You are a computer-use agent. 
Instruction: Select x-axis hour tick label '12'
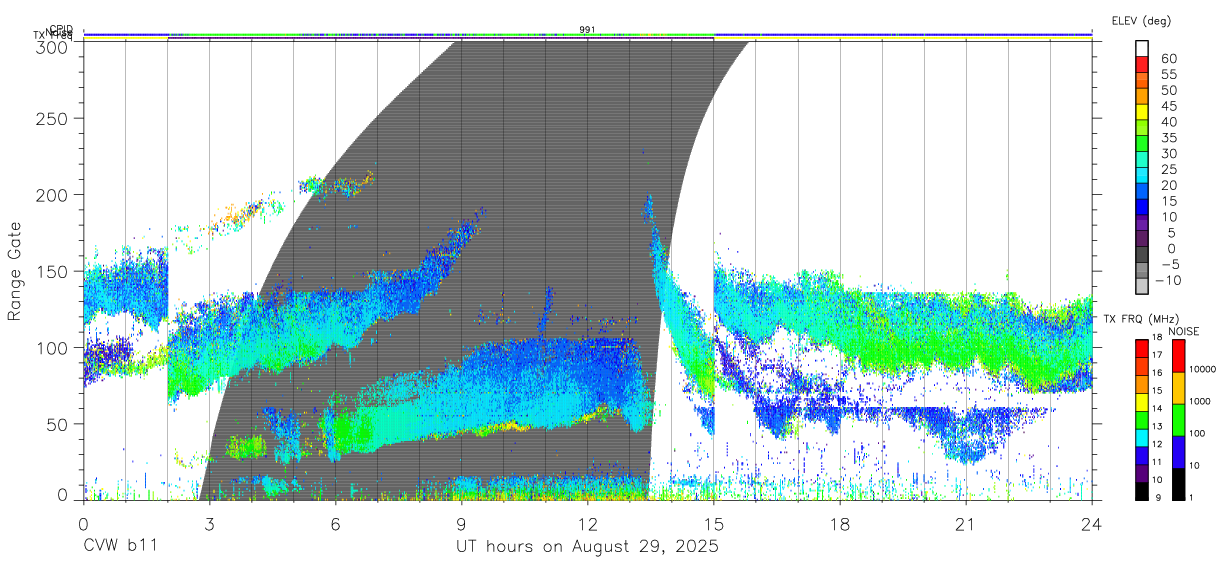(588, 524)
